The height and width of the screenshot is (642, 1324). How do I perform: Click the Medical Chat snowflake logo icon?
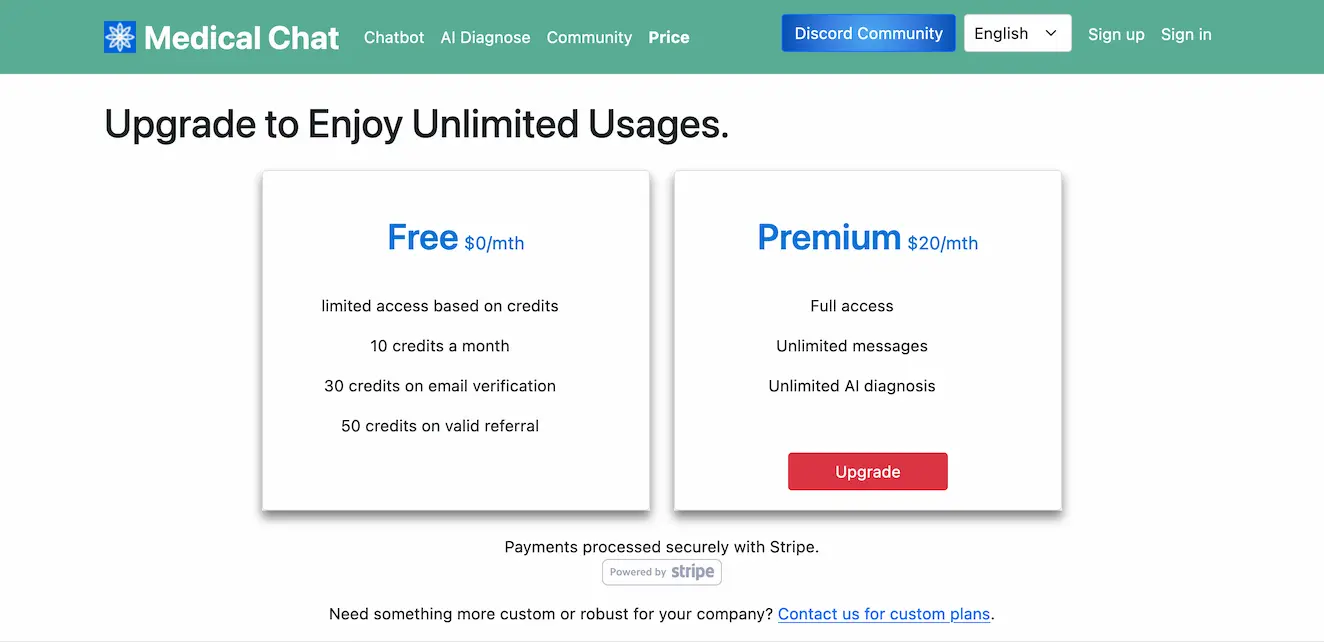coord(120,37)
